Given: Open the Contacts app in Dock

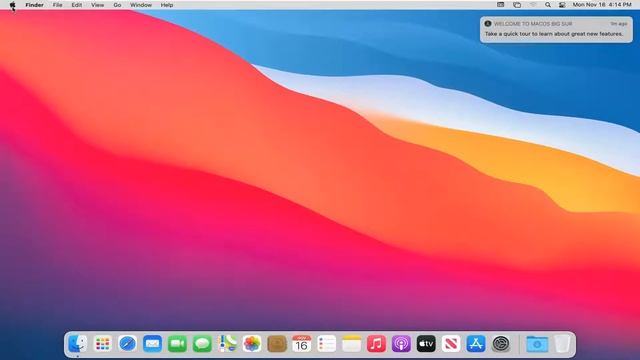Looking at the screenshot, I should (x=277, y=344).
